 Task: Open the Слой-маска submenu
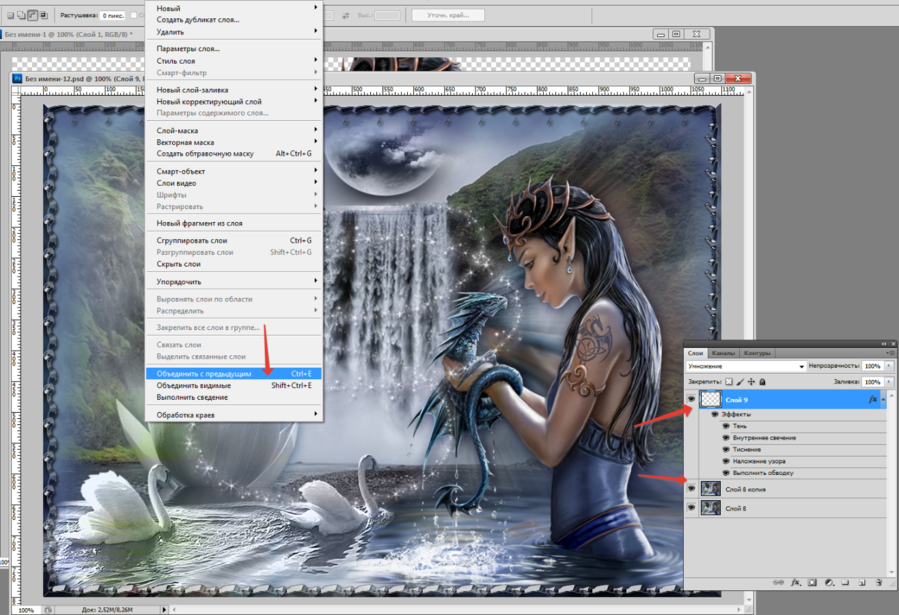click(234, 131)
